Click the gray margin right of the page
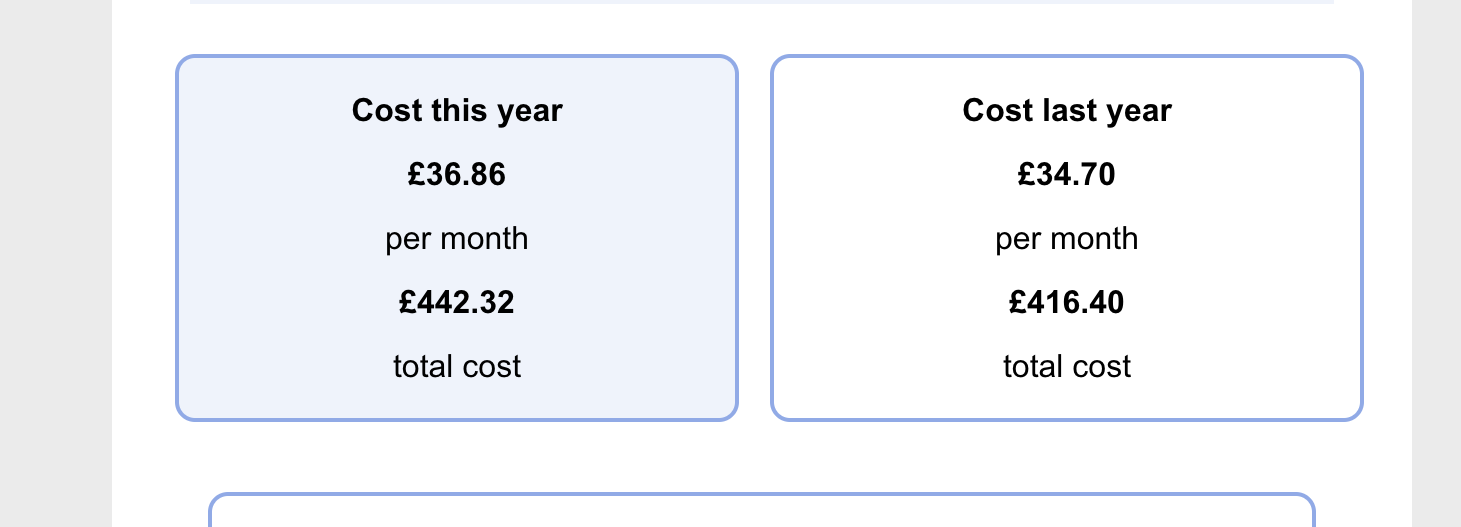The height and width of the screenshot is (527, 1461). coord(1436,260)
